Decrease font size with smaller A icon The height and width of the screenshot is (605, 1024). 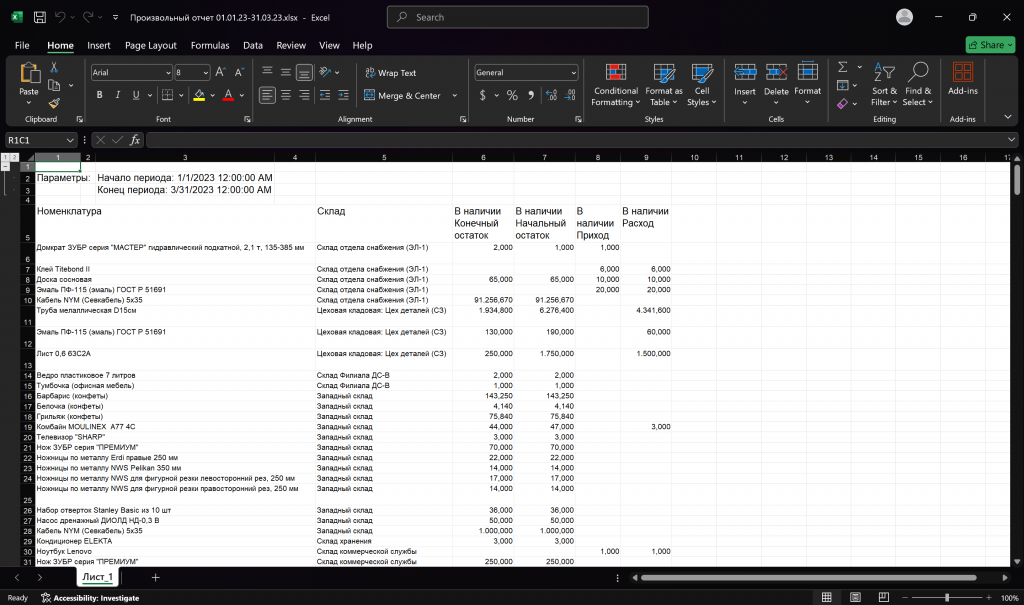[239, 73]
